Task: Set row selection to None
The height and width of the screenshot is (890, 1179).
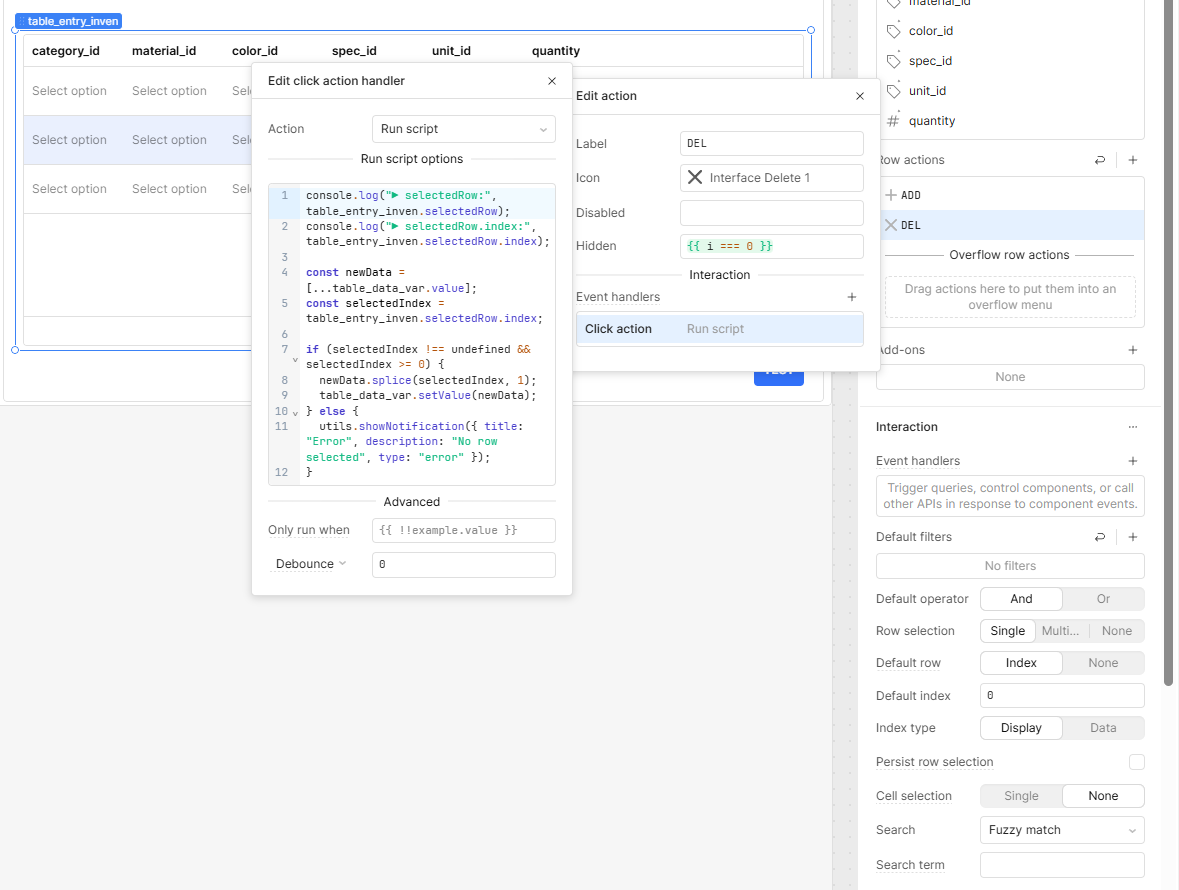Action: click(1117, 631)
